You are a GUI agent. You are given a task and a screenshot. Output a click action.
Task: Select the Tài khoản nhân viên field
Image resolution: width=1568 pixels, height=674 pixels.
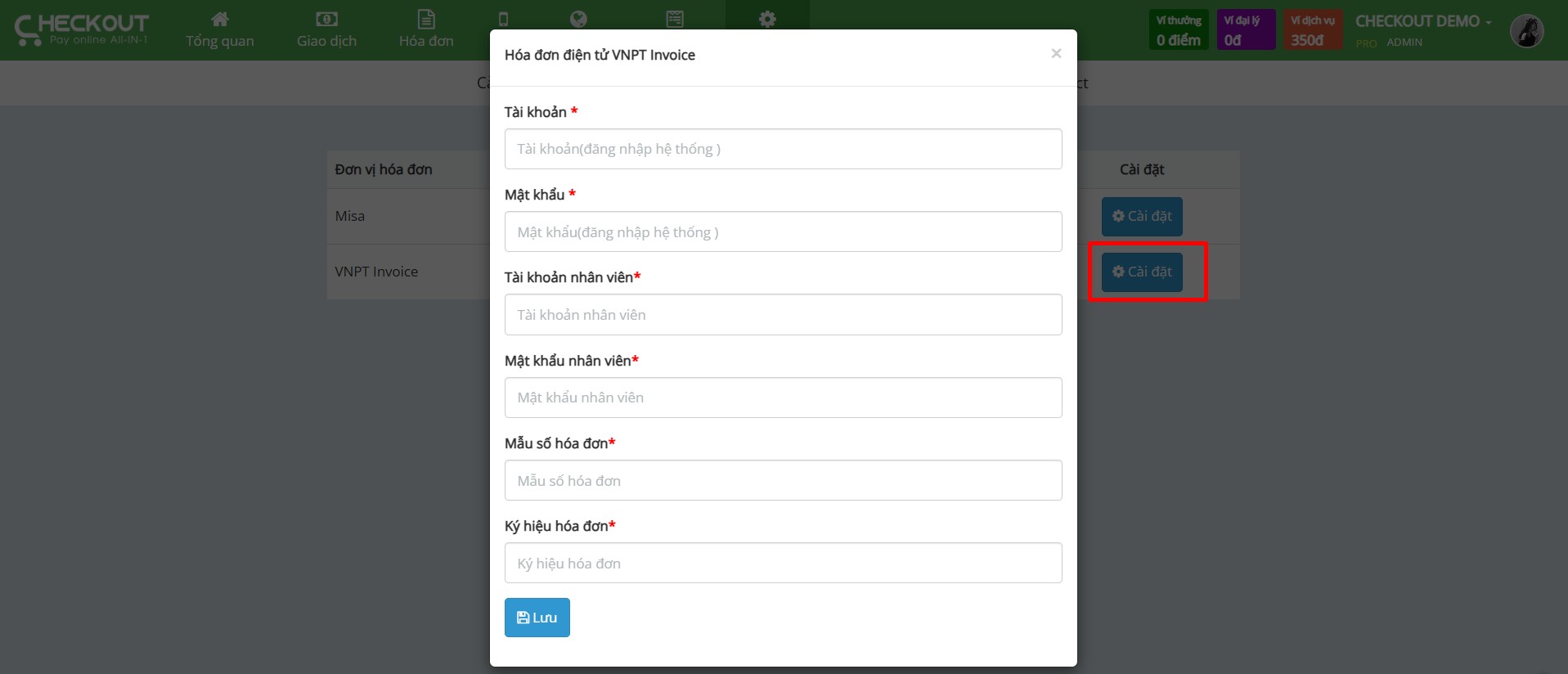click(x=783, y=314)
